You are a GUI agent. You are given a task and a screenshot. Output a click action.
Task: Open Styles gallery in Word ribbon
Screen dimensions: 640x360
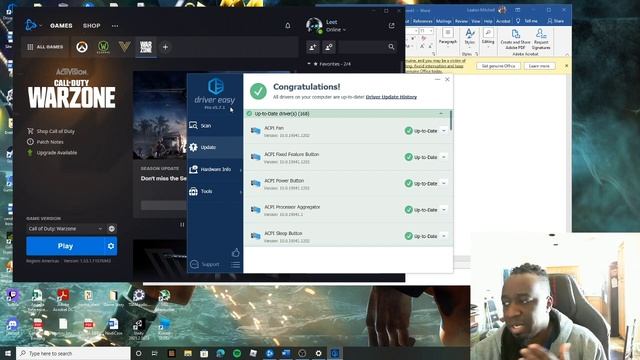470,37
